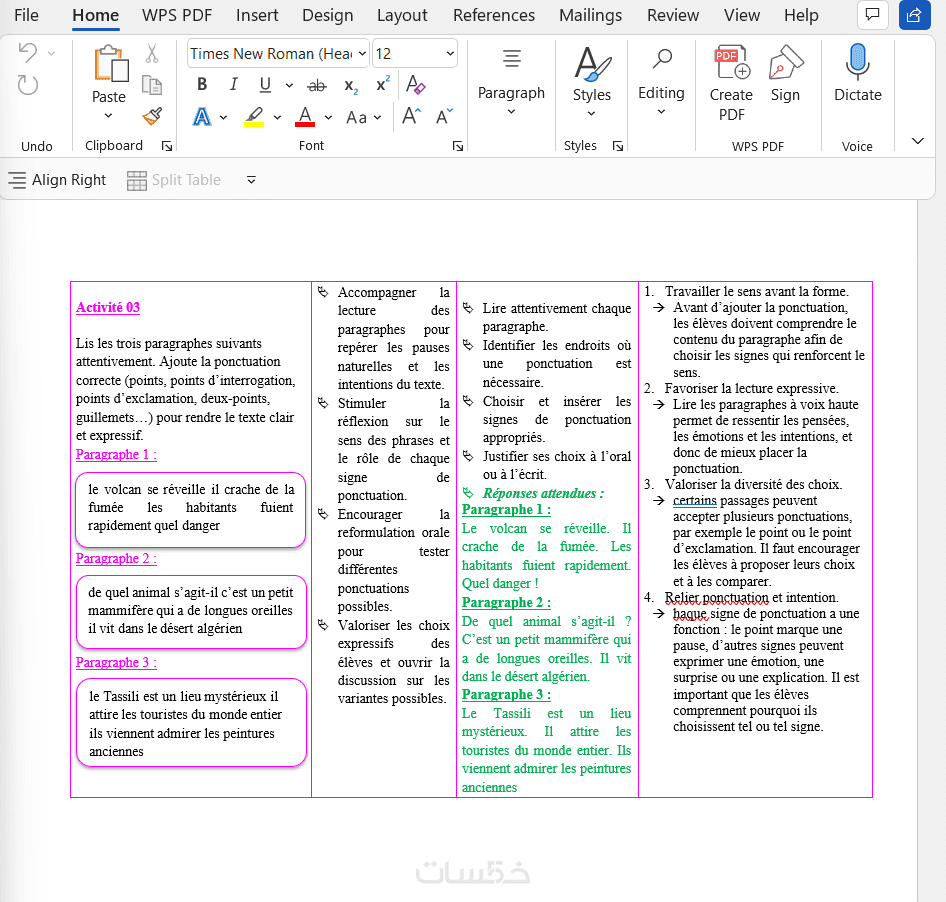Apply superscript formatting
946x902 pixels.
tap(383, 84)
